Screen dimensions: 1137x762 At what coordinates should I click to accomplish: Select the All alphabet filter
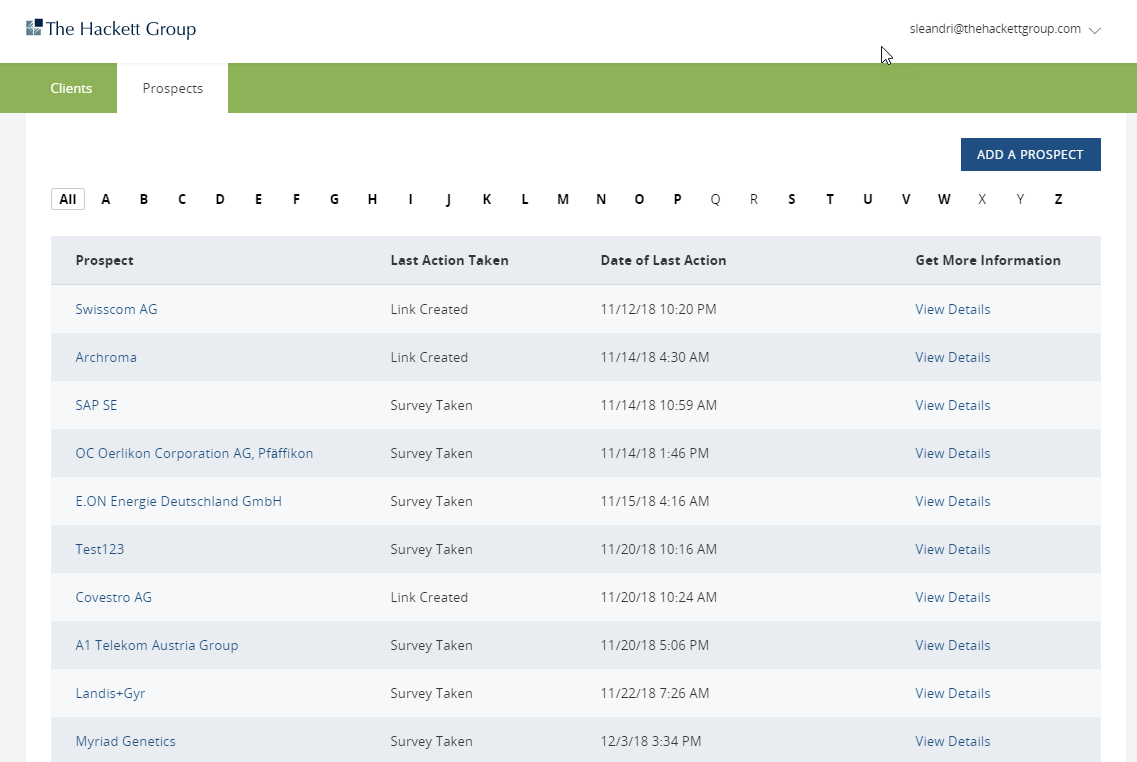coord(67,199)
